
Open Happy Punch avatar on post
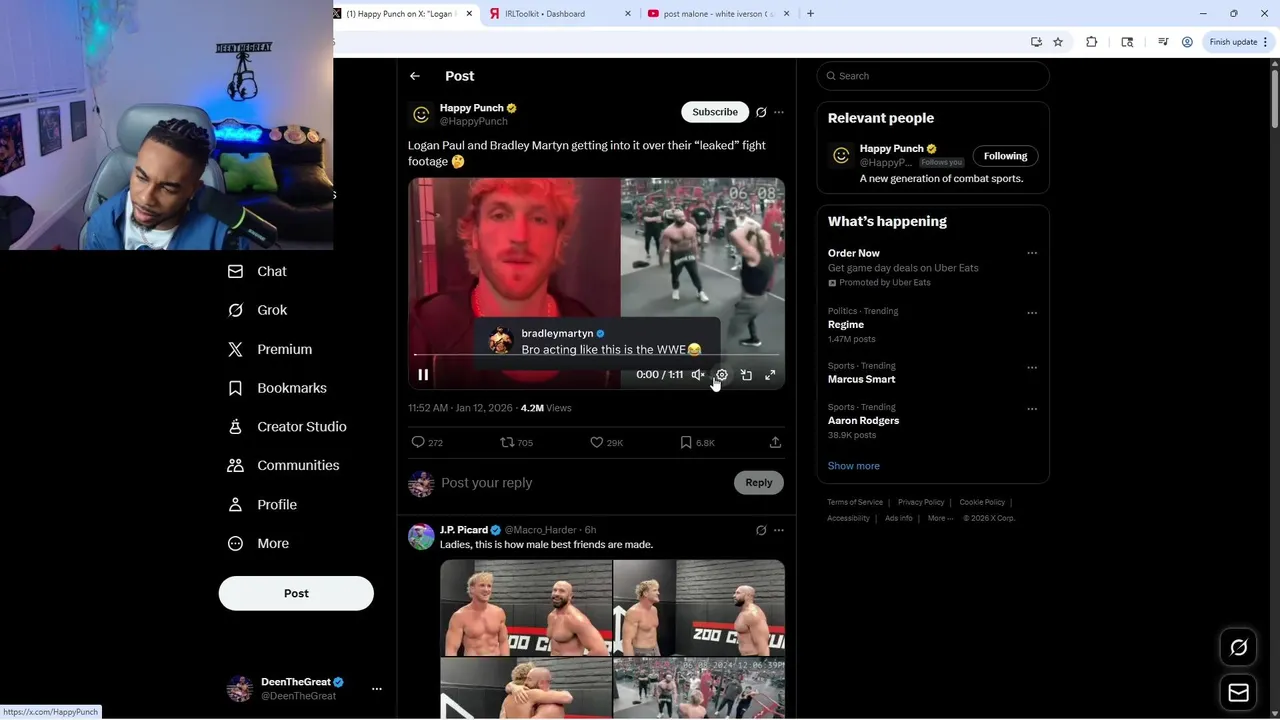coord(421,115)
